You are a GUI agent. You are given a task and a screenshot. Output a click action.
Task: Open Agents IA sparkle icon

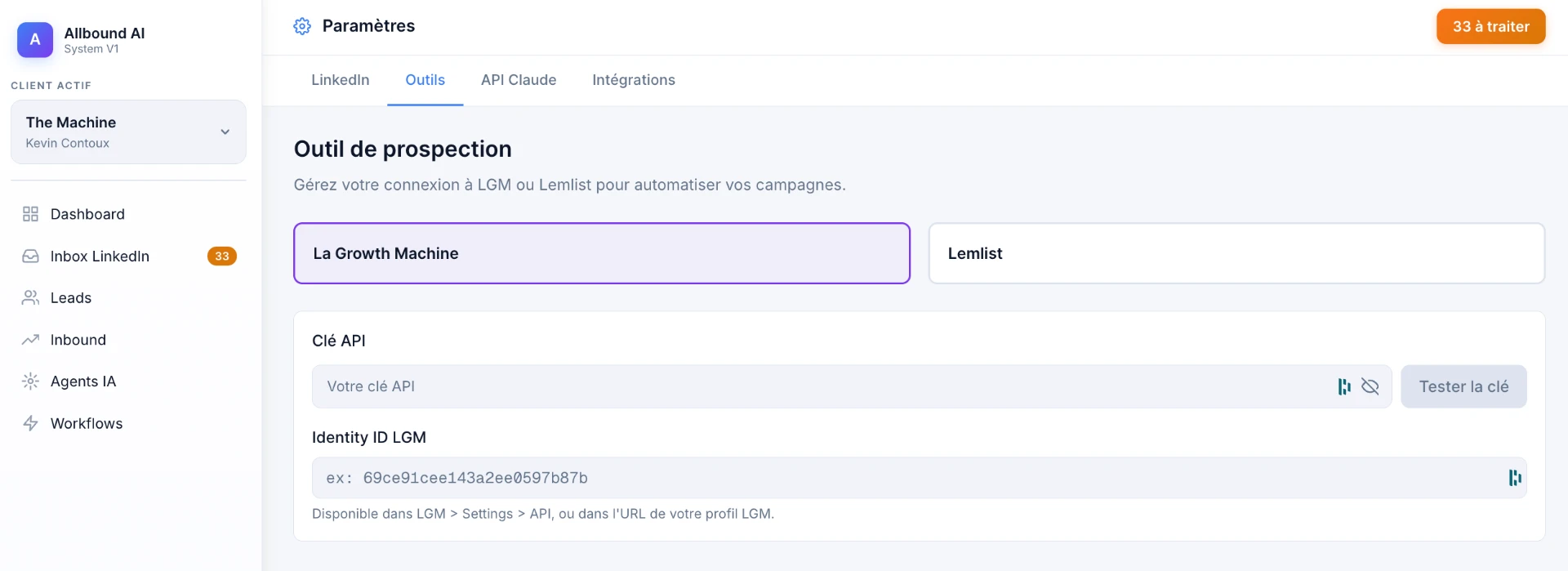click(30, 381)
